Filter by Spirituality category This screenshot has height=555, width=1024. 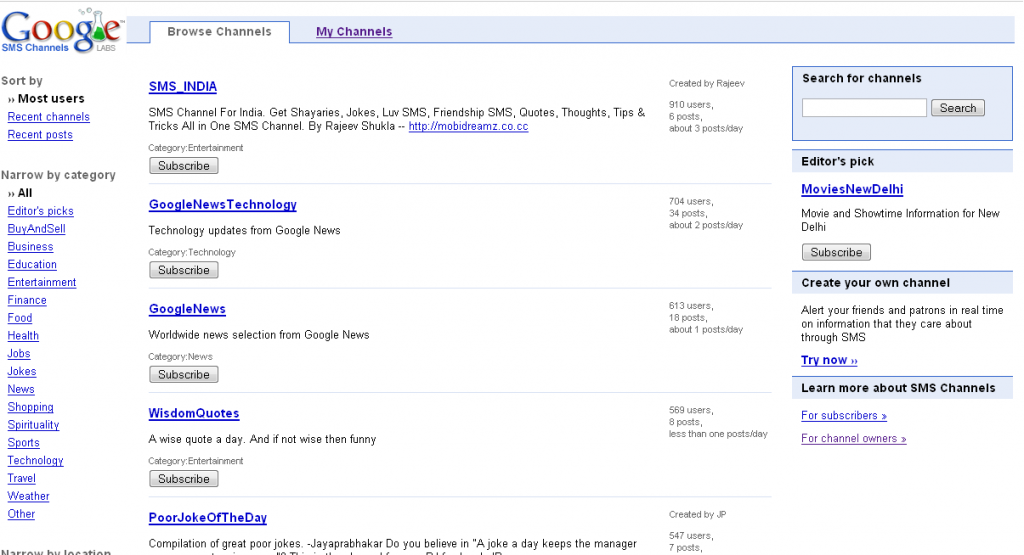33,424
